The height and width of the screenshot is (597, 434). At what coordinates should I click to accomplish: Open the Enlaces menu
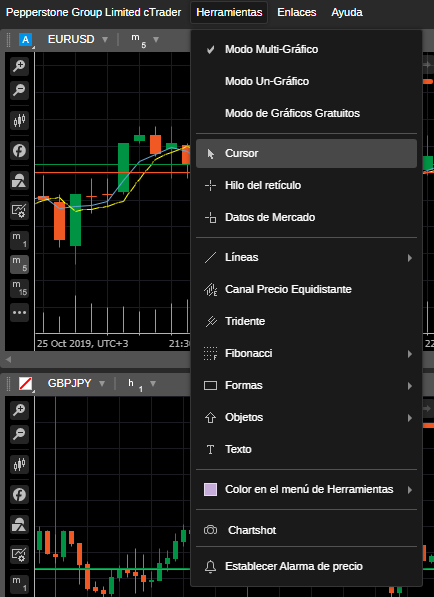297,13
